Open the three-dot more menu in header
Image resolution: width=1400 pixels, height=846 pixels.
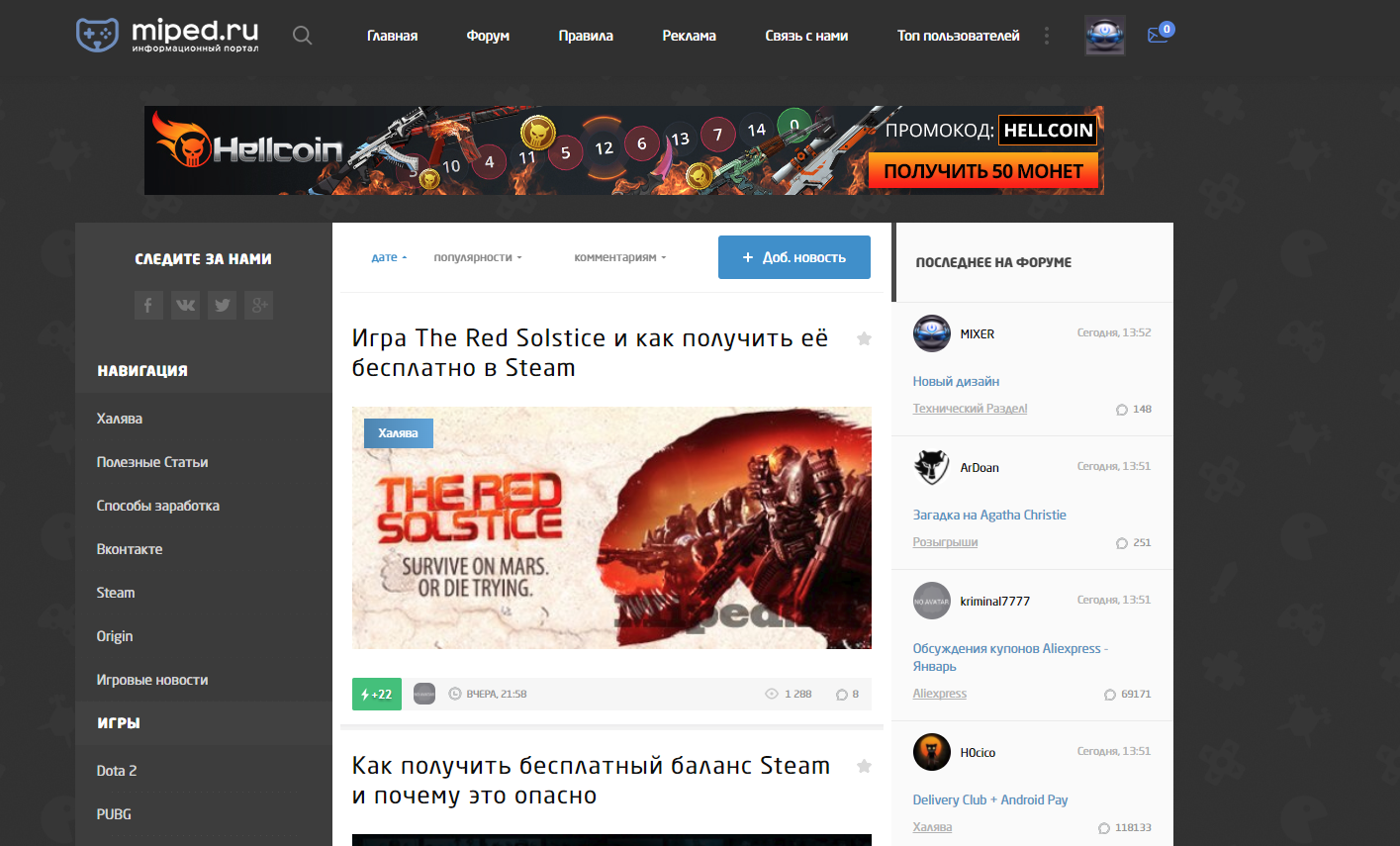click(1047, 36)
